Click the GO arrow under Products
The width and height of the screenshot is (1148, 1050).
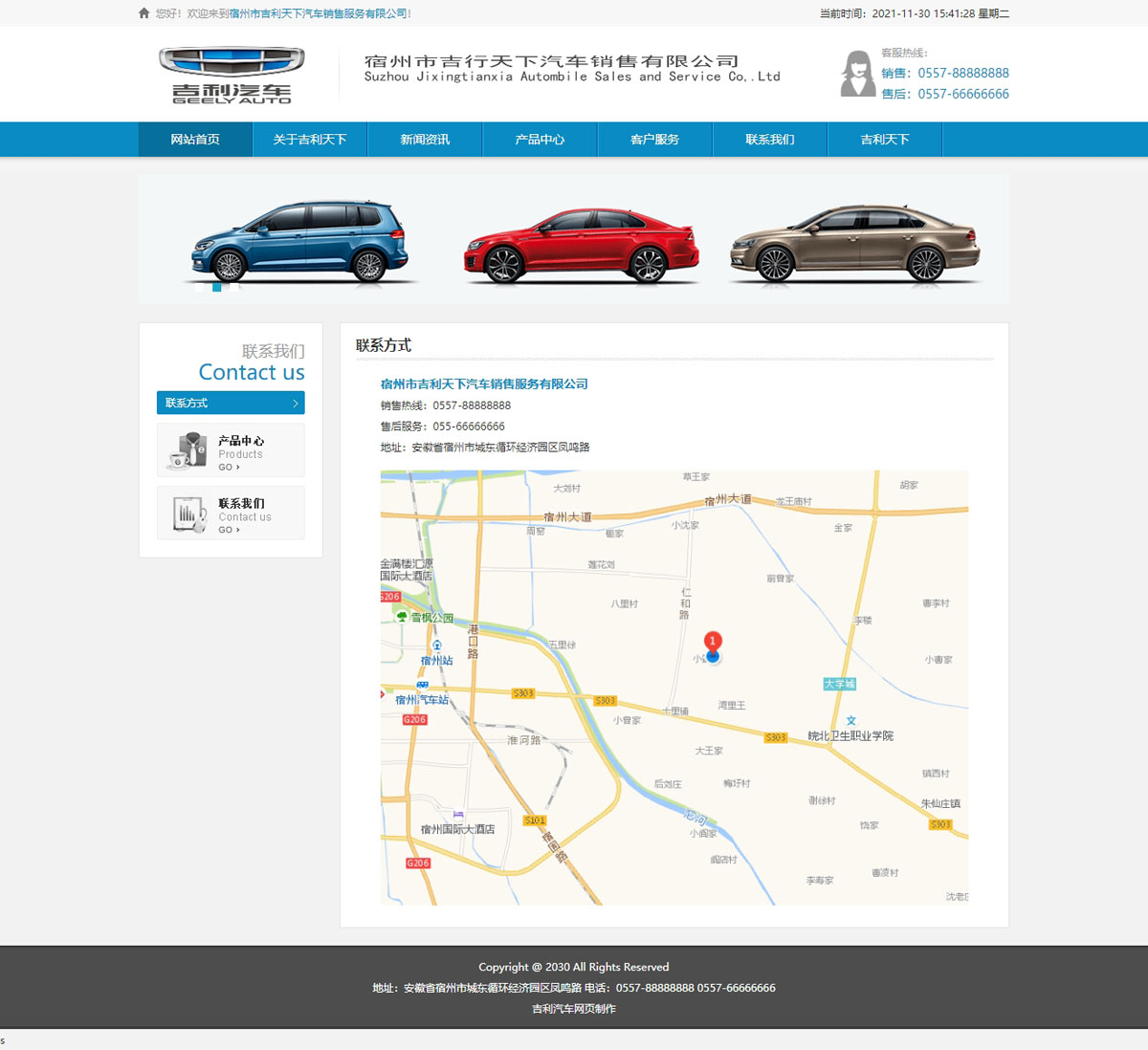[229, 468]
